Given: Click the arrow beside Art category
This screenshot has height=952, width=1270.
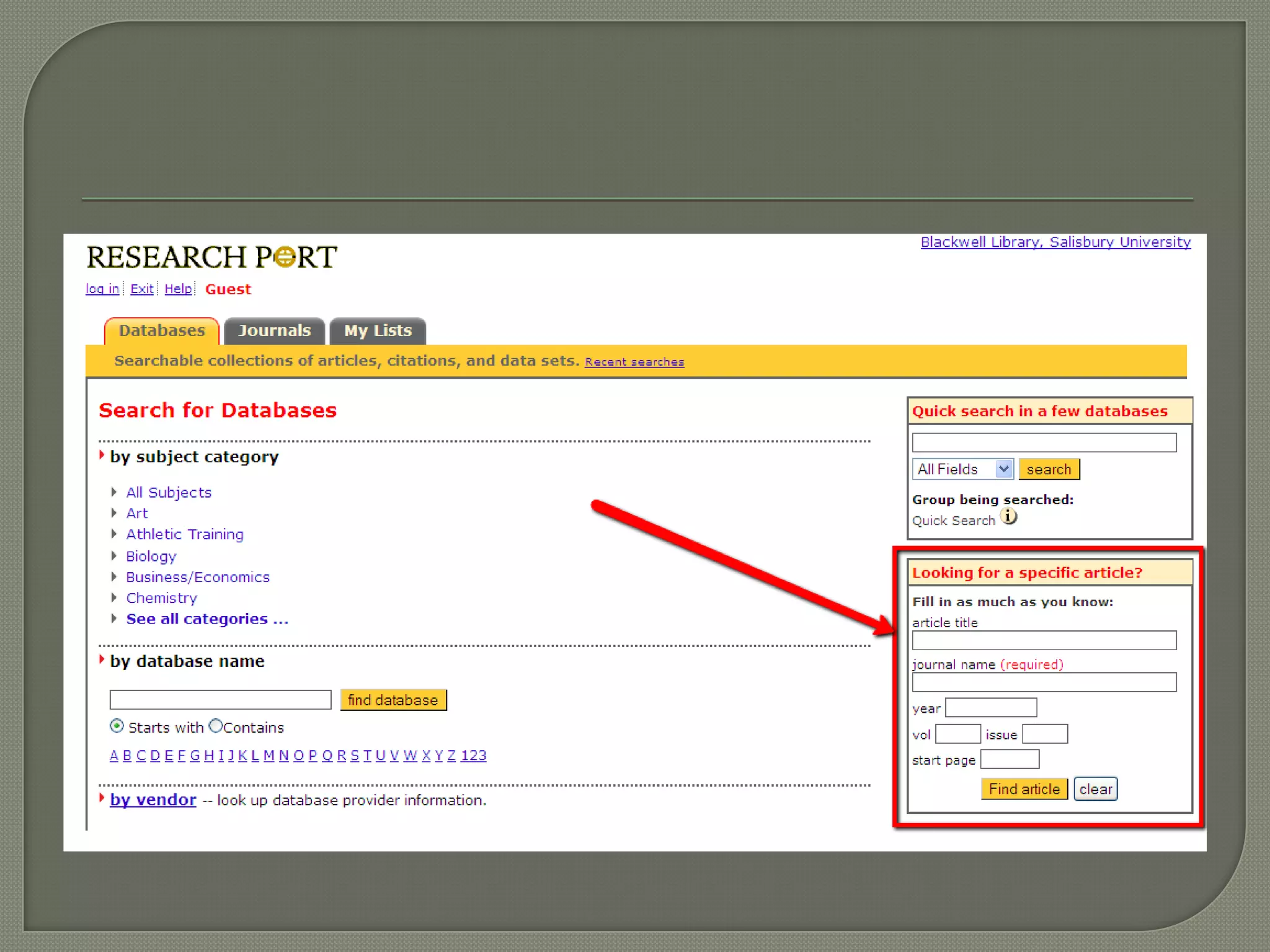Looking at the screenshot, I should click(114, 513).
